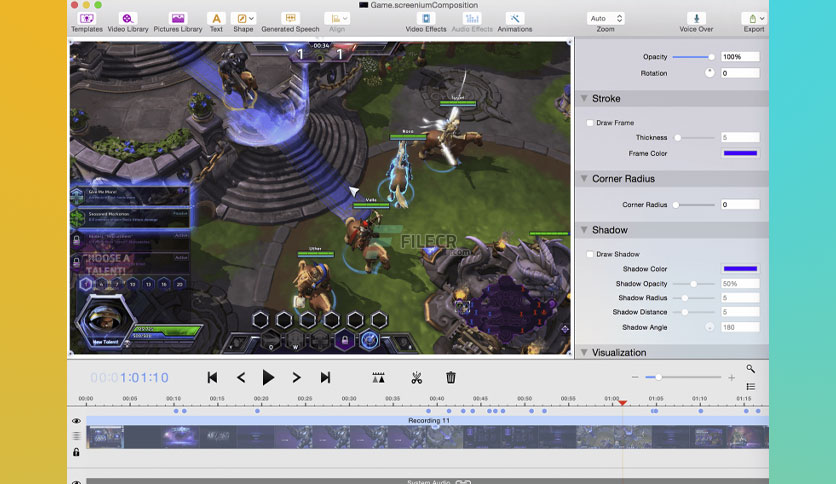Toggle visibility of the System Audio track
This screenshot has height=484, width=836.
coord(76,482)
